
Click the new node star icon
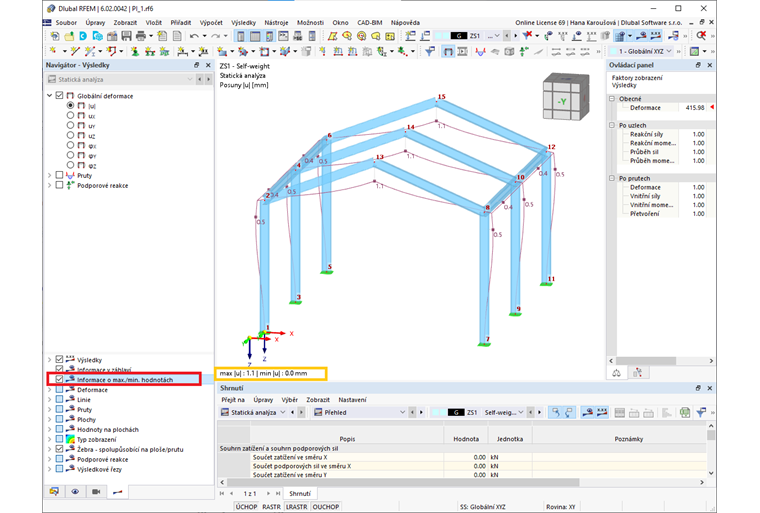52,51
